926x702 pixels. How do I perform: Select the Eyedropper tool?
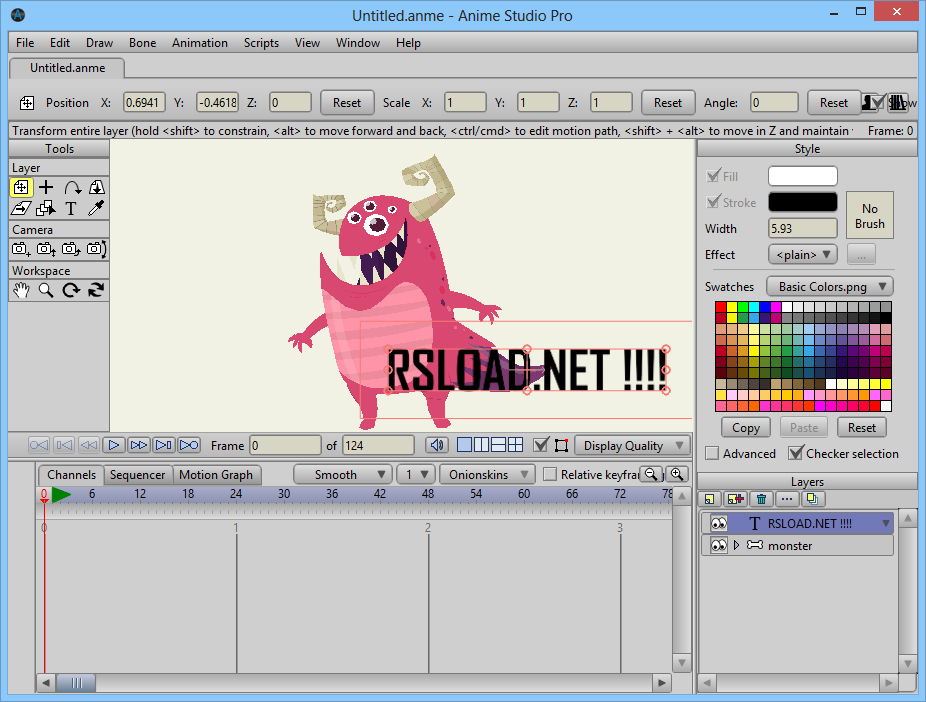click(96, 208)
